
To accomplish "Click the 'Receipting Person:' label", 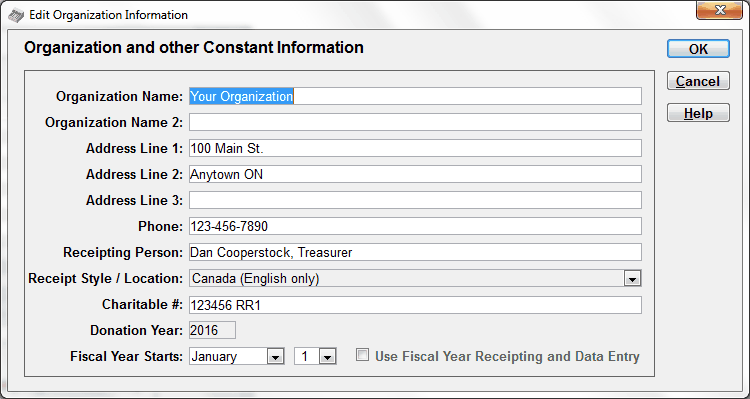I will click(123, 253).
